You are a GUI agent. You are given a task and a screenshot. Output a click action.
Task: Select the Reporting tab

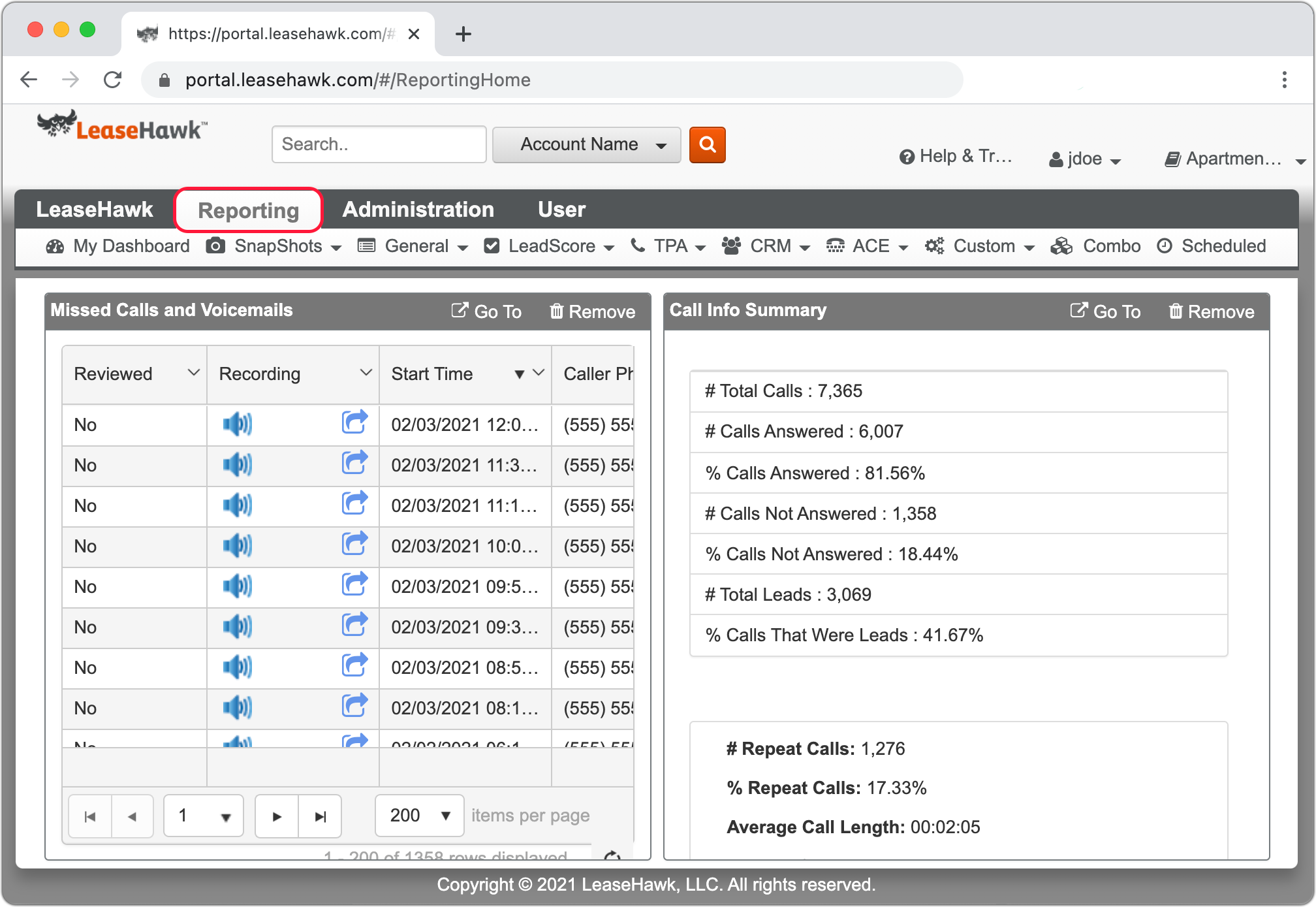[248, 210]
